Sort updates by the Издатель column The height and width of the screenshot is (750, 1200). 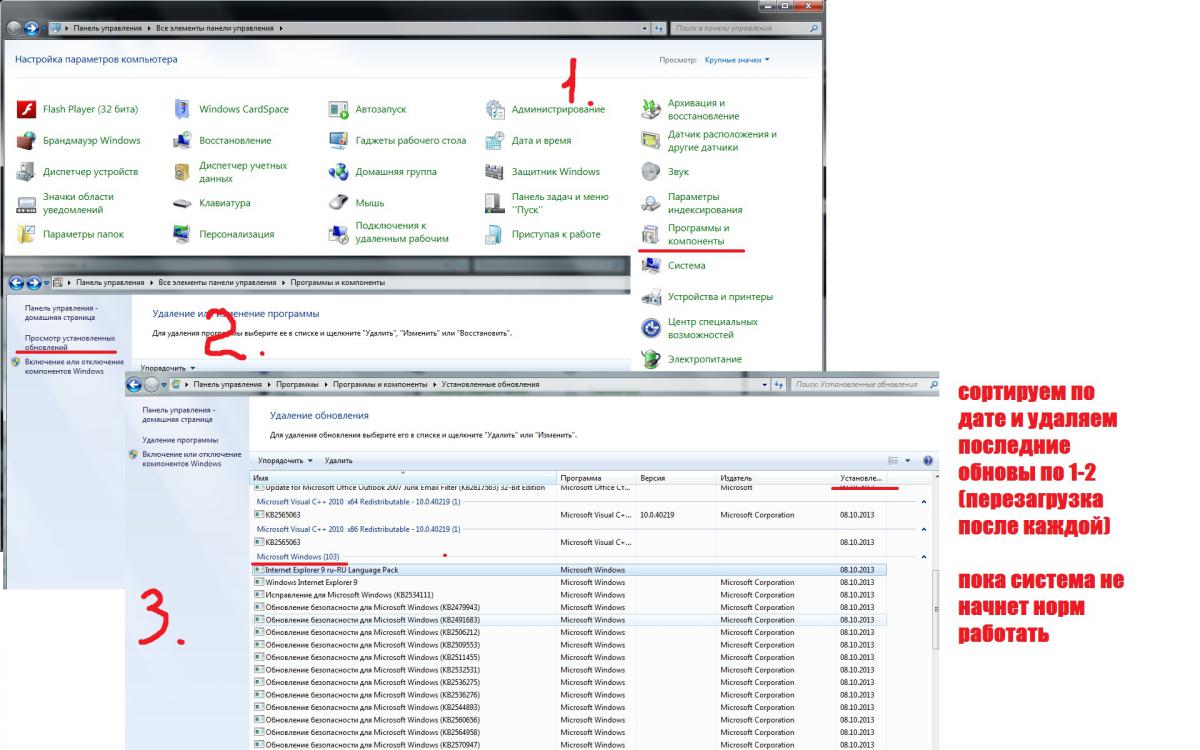776,478
